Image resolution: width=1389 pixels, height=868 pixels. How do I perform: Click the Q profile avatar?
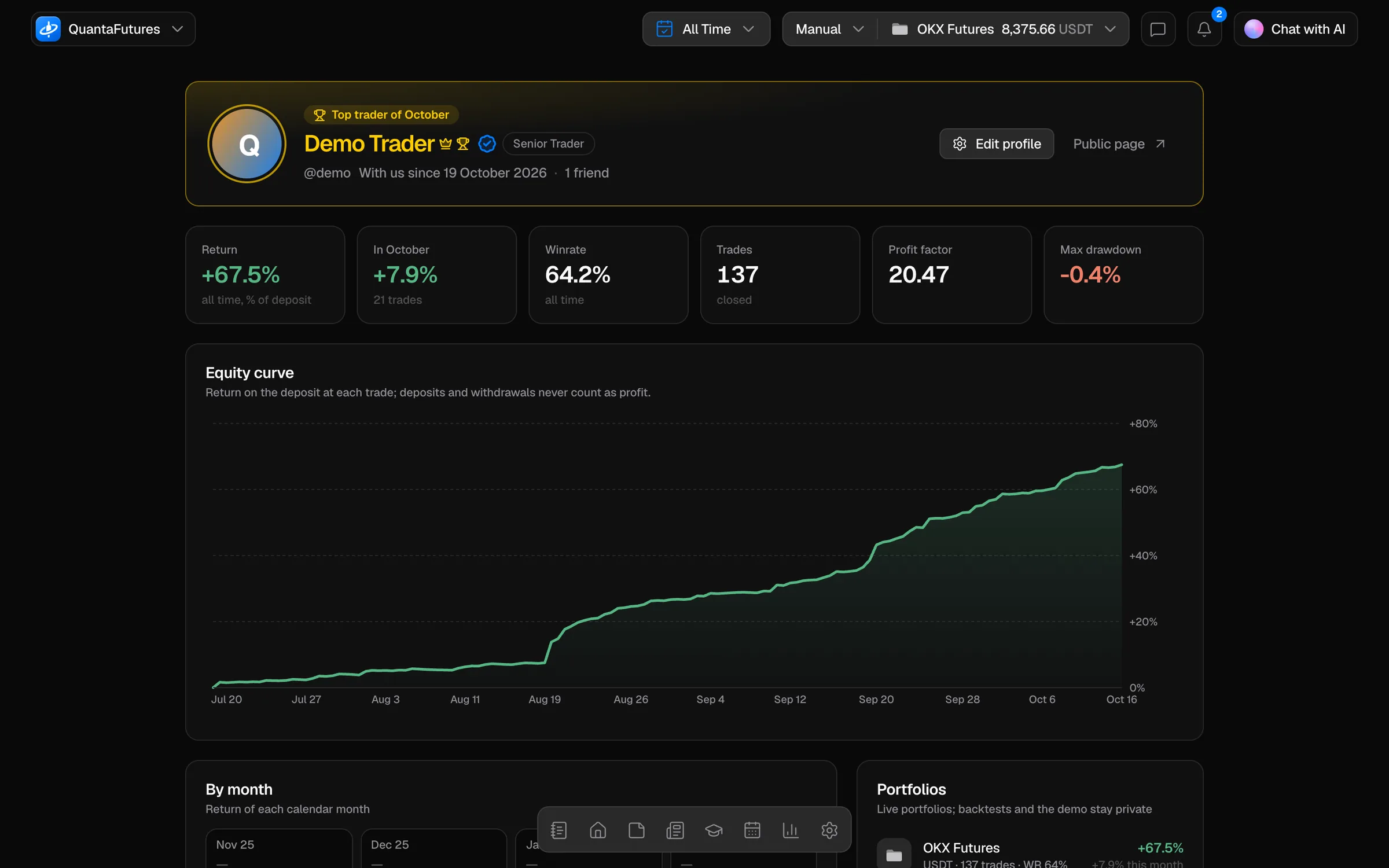point(247,144)
